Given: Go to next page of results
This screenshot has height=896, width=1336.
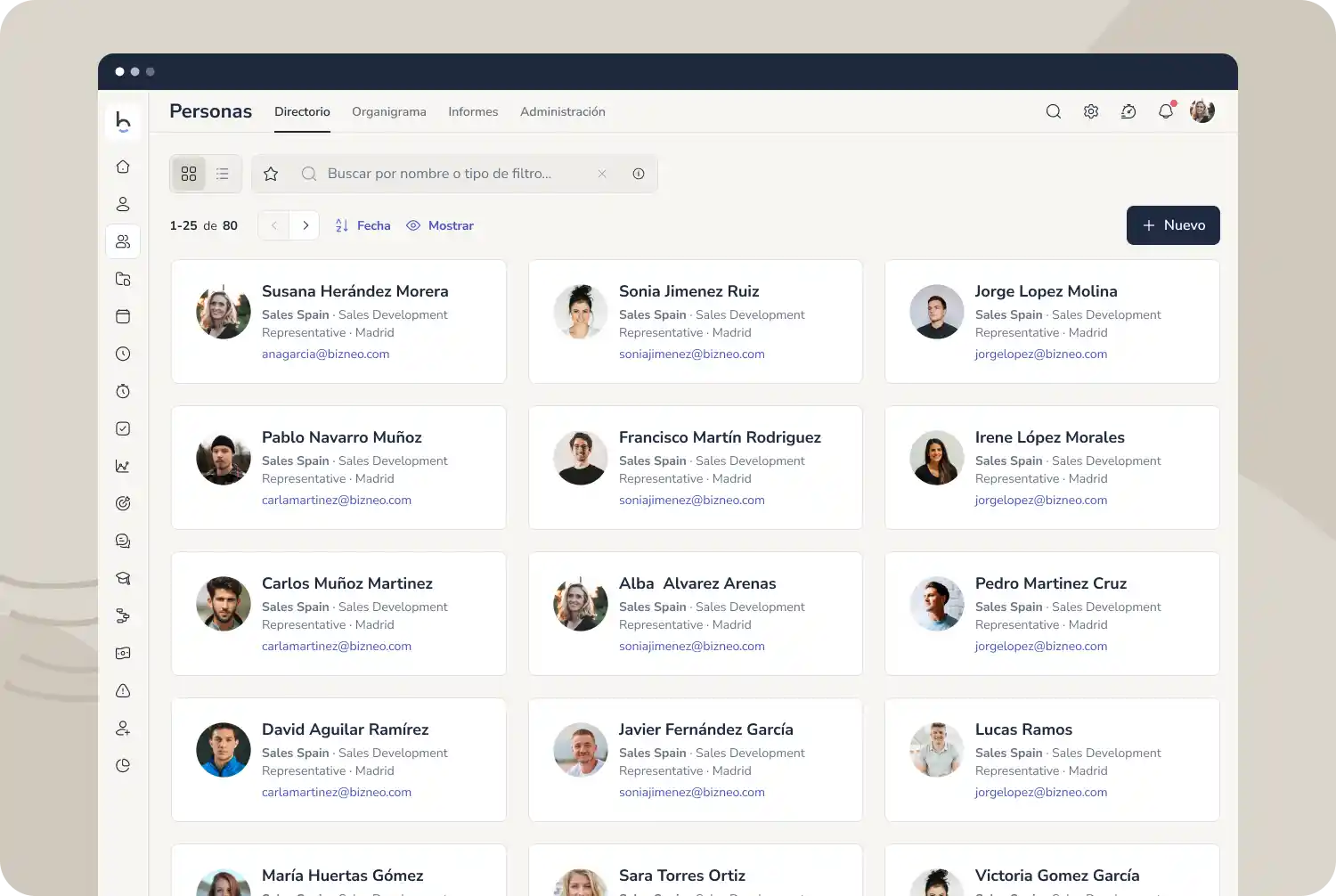Looking at the screenshot, I should (305, 225).
